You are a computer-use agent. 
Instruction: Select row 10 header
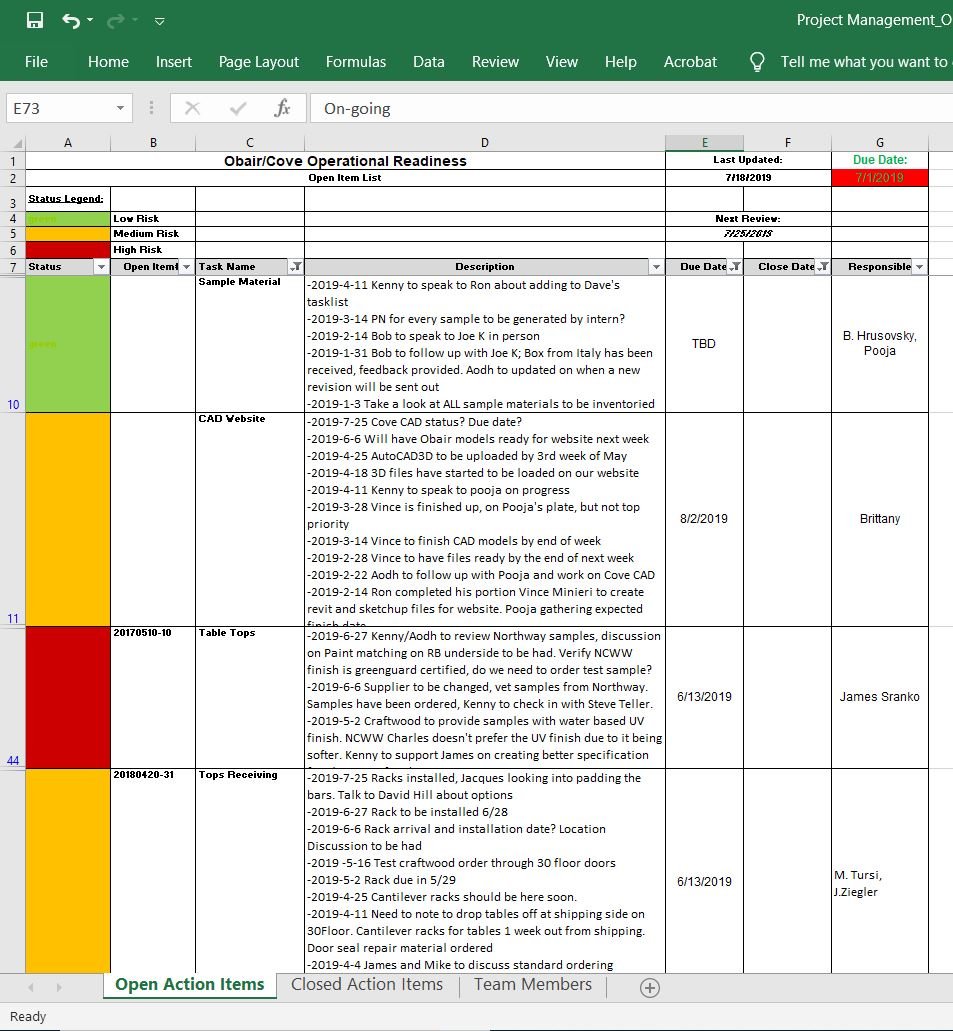[12, 344]
